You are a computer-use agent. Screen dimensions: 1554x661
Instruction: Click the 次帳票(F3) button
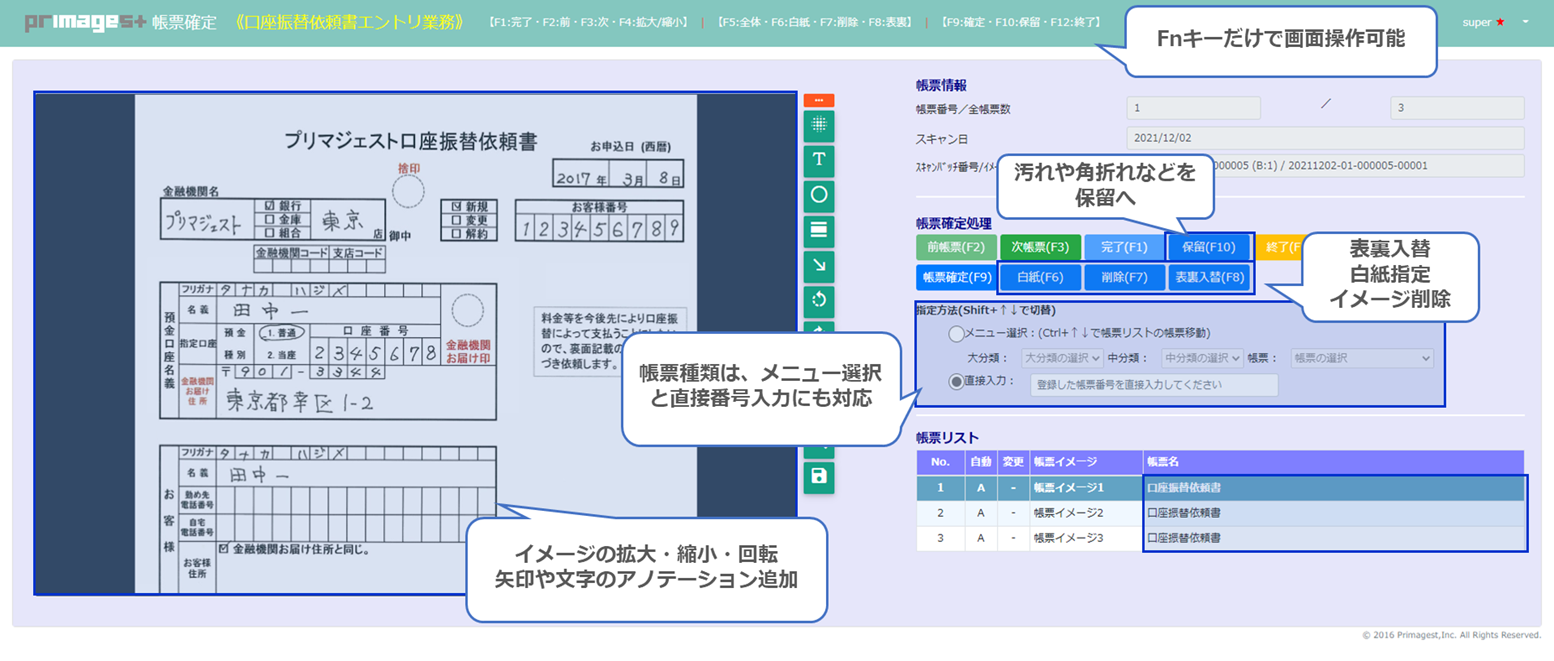1040,247
